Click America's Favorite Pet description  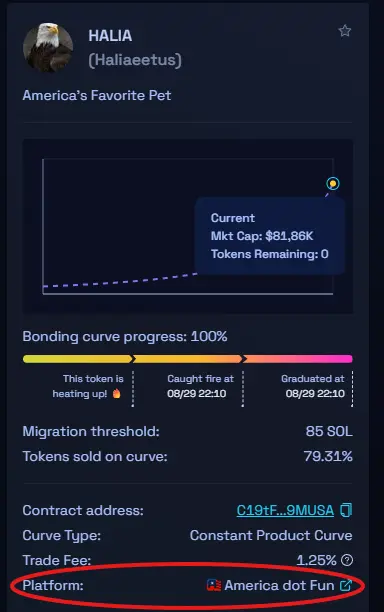point(97,95)
